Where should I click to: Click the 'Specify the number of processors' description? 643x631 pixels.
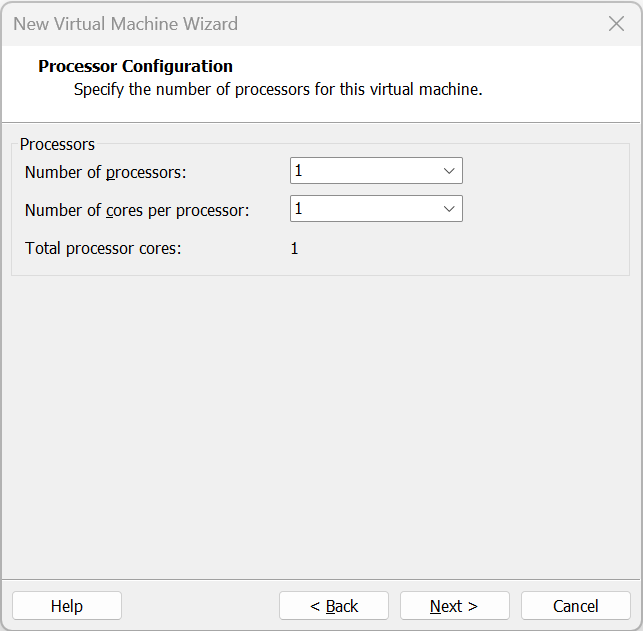tap(278, 89)
